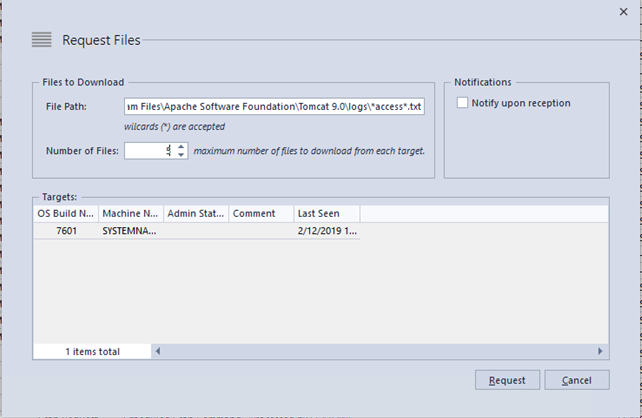Click the Comment column header
The width and height of the screenshot is (642, 418).
260,214
